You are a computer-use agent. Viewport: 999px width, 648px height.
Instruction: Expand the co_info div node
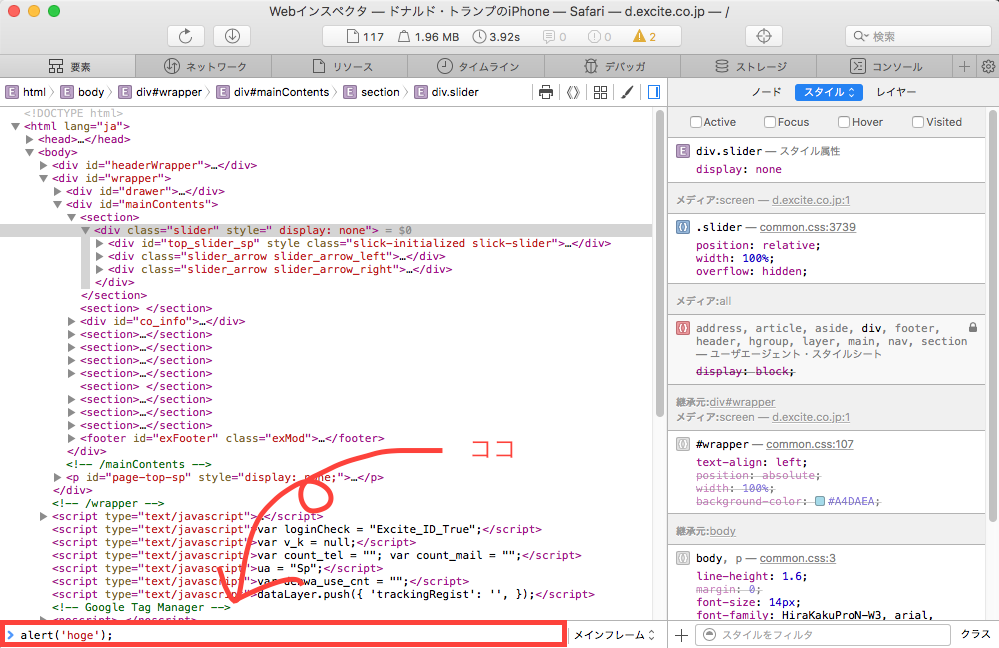[x=71, y=321]
